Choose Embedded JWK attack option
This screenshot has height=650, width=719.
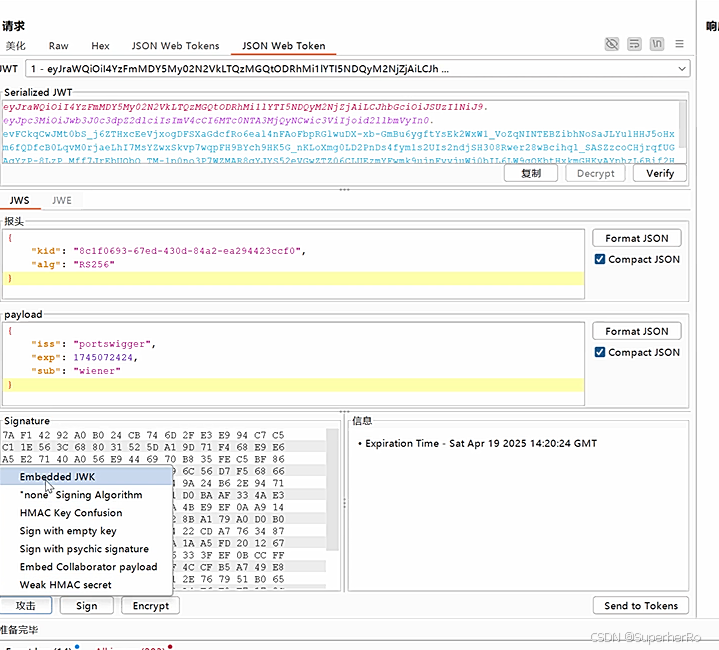coord(86,477)
